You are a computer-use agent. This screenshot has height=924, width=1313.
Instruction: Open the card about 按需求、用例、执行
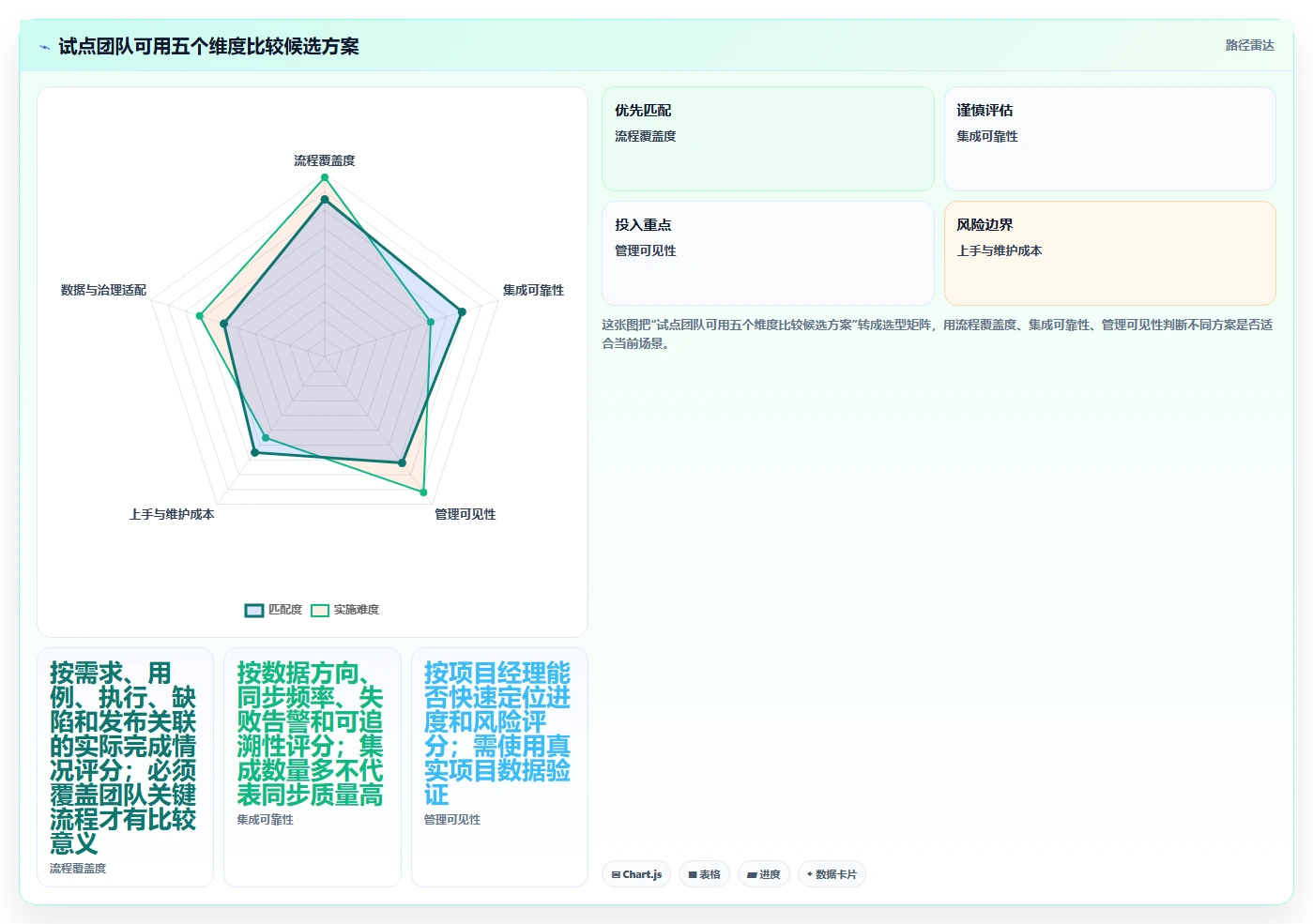coord(125,767)
